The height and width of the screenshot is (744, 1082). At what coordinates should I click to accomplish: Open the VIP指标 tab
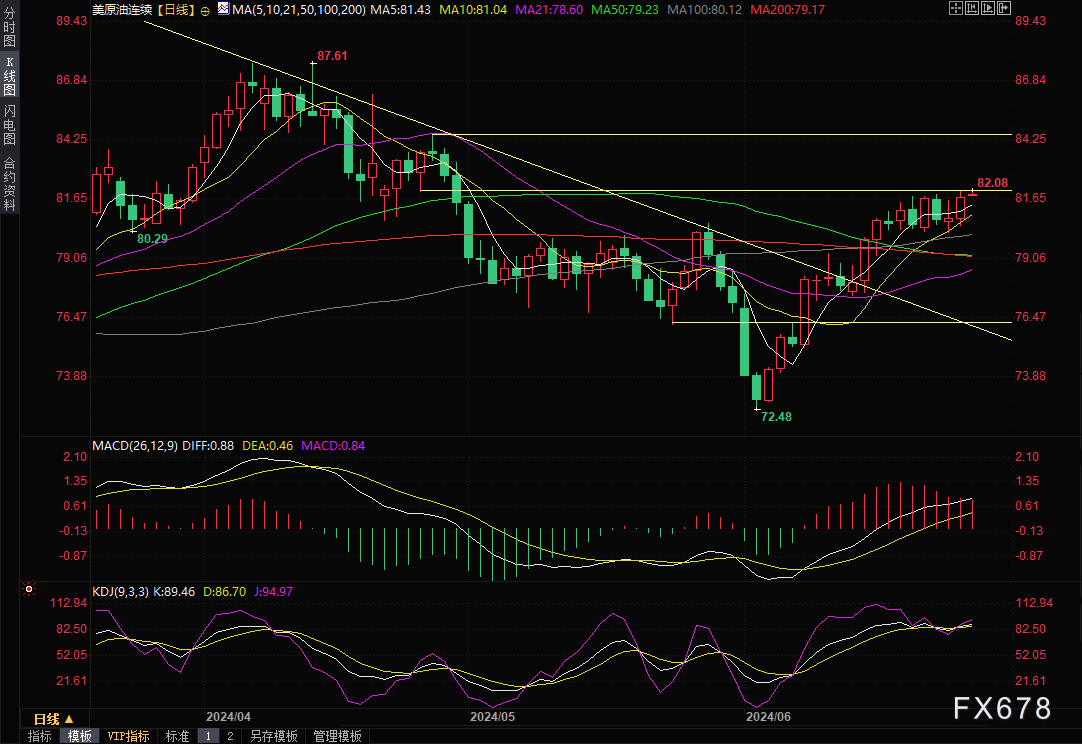(128, 736)
